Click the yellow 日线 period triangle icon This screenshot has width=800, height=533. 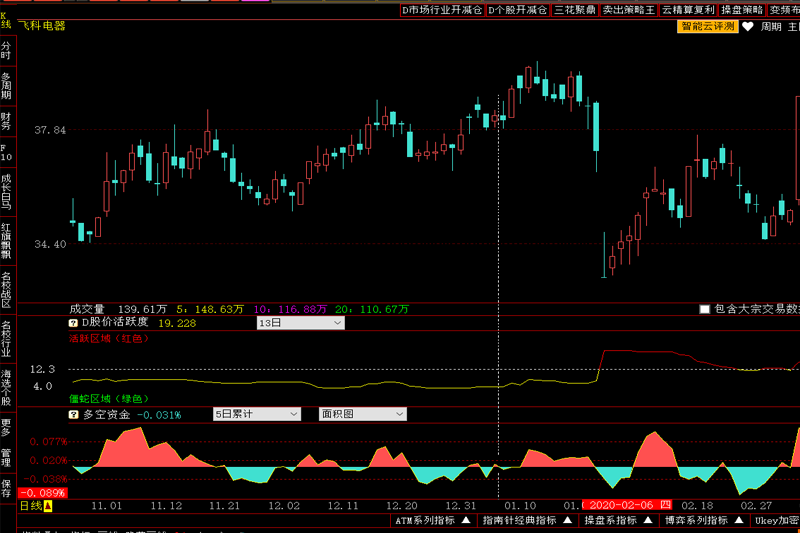click(x=47, y=507)
